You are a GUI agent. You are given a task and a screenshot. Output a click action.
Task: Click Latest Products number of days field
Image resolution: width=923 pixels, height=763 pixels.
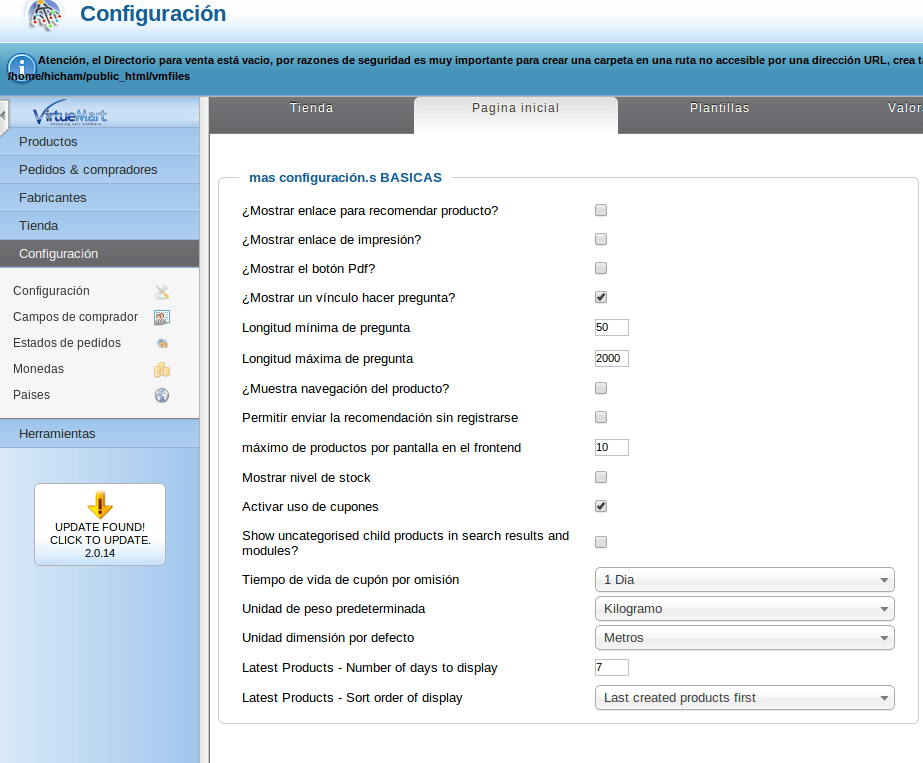pyautogui.click(x=612, y=668)
